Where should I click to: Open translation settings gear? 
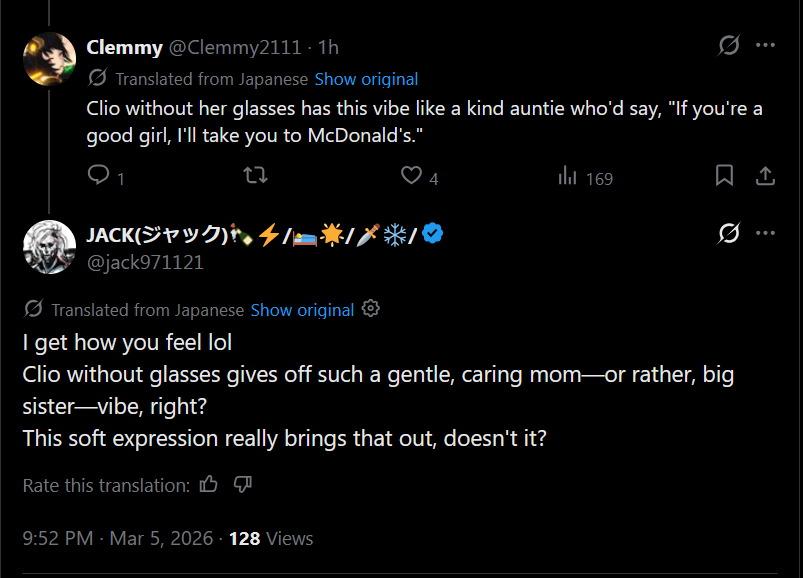tap(371, 309)
